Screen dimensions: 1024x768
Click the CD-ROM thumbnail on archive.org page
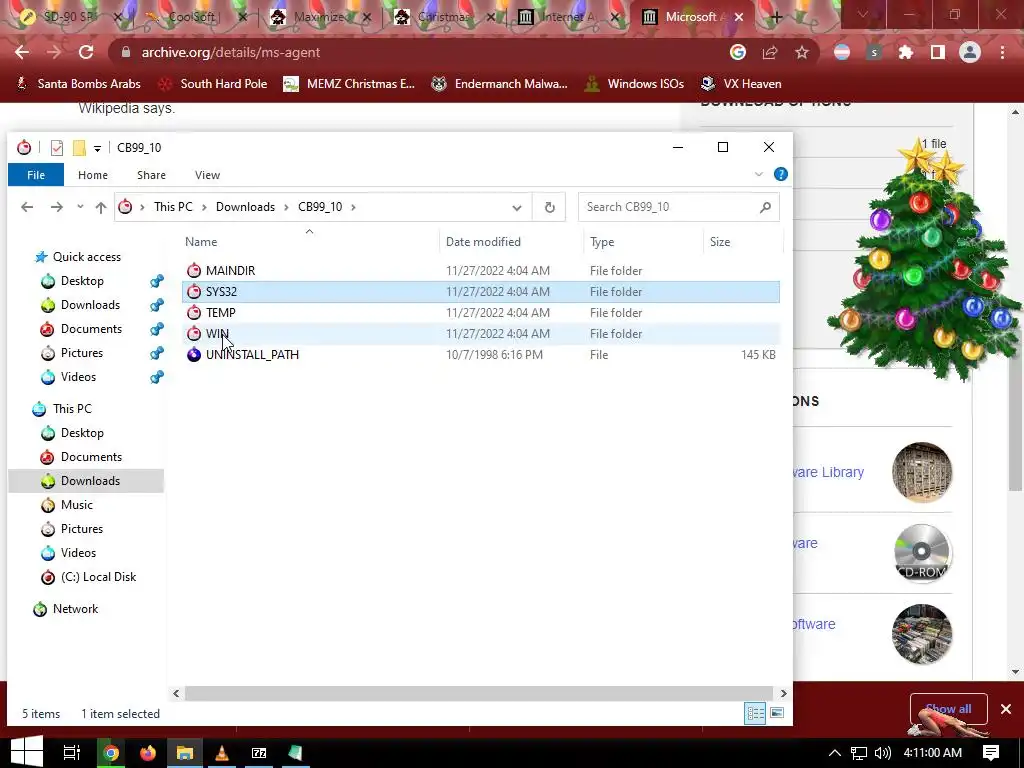[921, 553]
